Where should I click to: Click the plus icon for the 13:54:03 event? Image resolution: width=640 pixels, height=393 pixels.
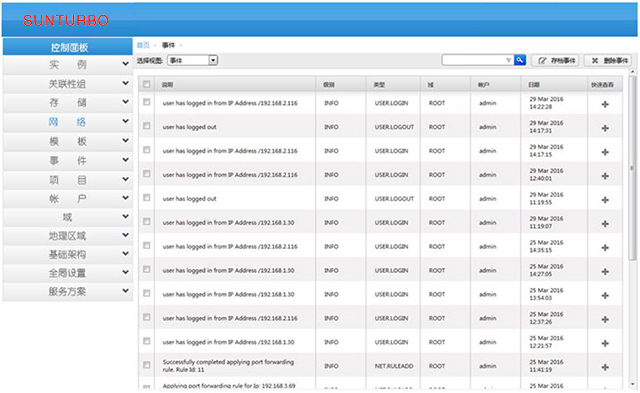(x=605, y=295)
